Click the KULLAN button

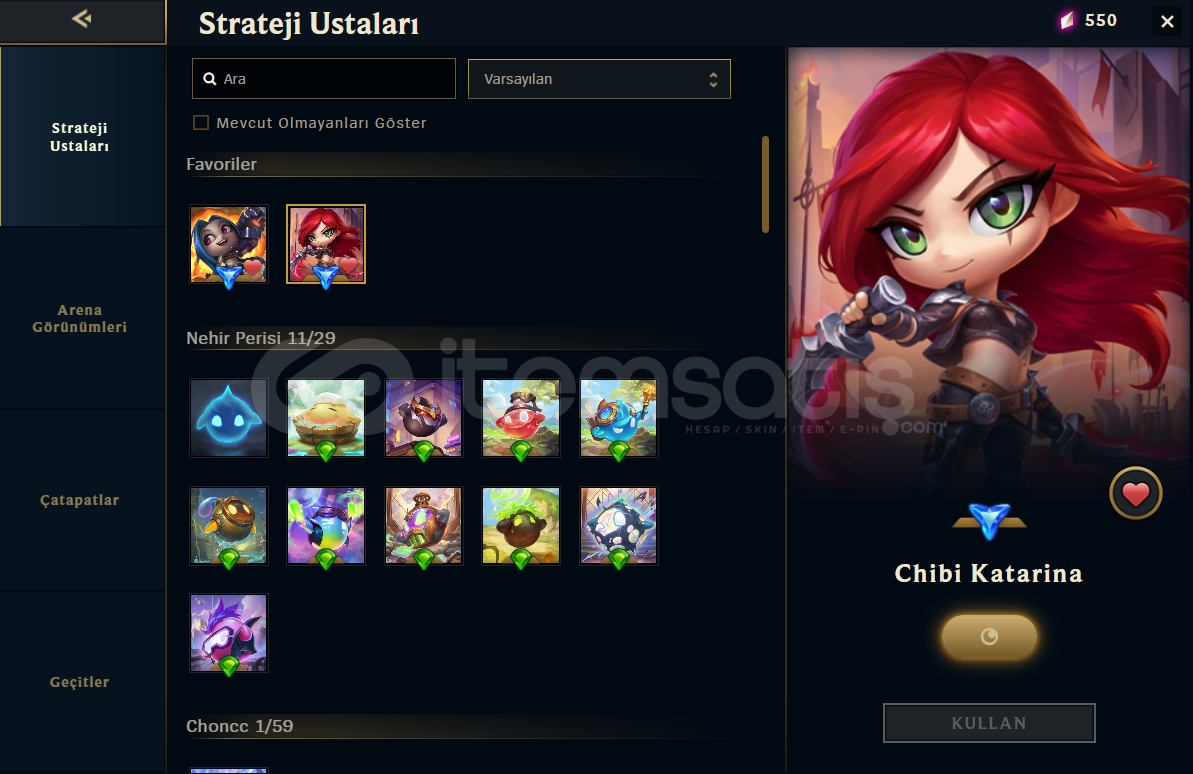[x=989, y=723]
